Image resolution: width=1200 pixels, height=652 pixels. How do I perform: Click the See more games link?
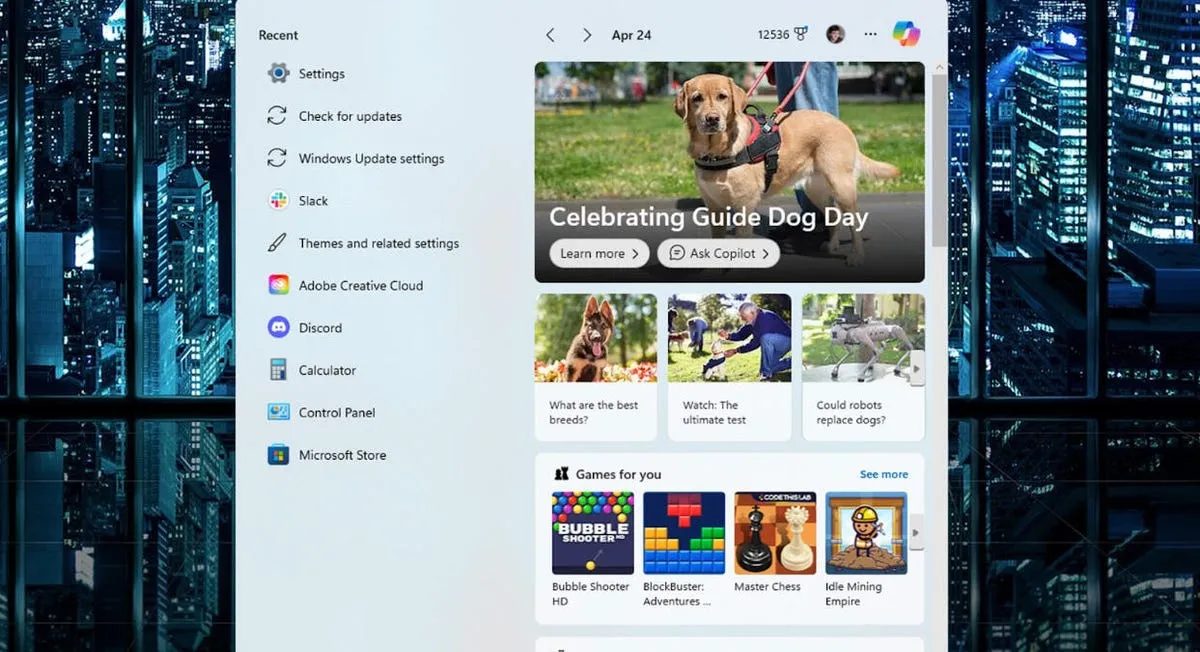884,474
